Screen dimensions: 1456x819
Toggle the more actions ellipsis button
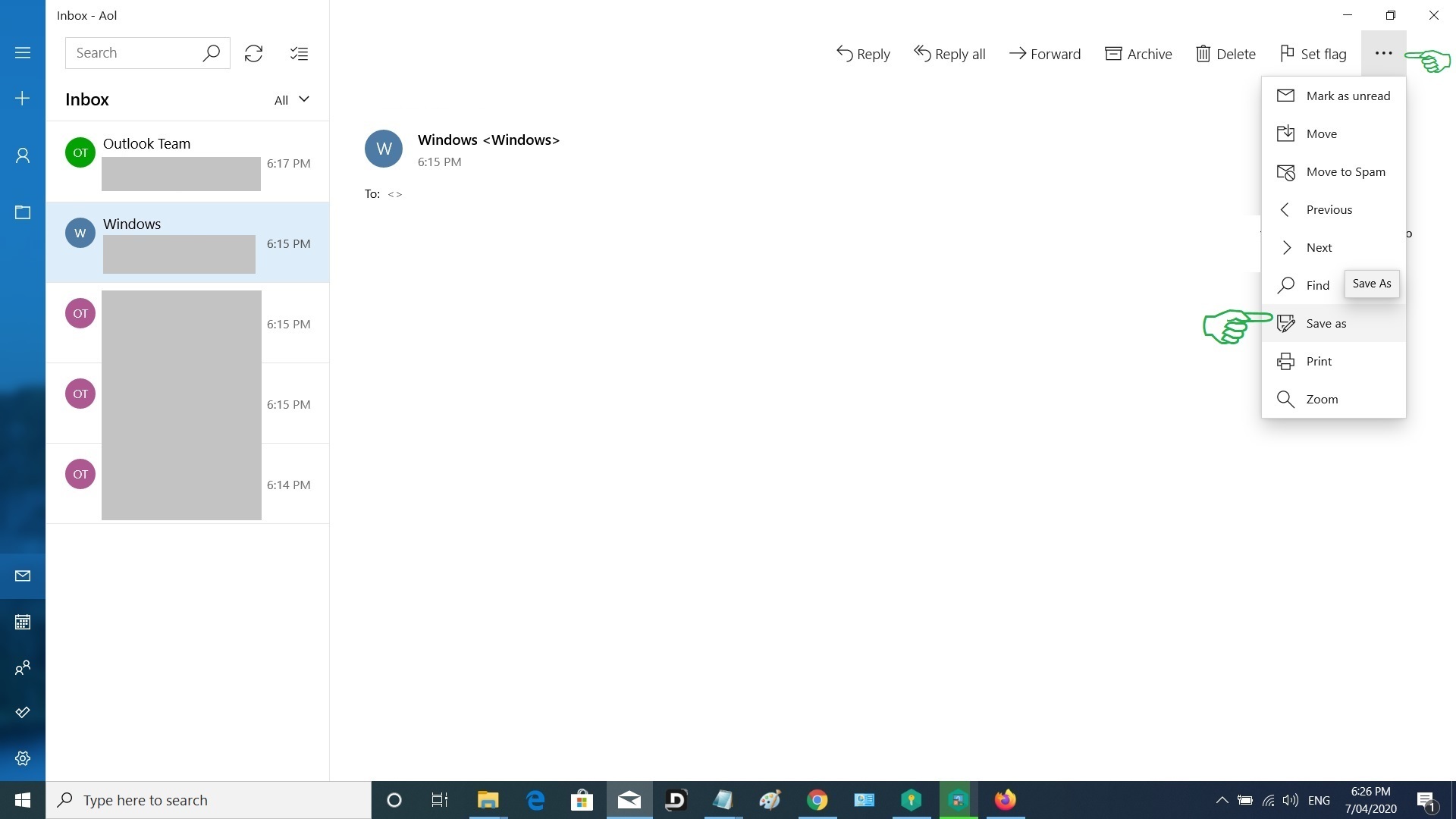pyautogui.click(x=1383, y=53)
